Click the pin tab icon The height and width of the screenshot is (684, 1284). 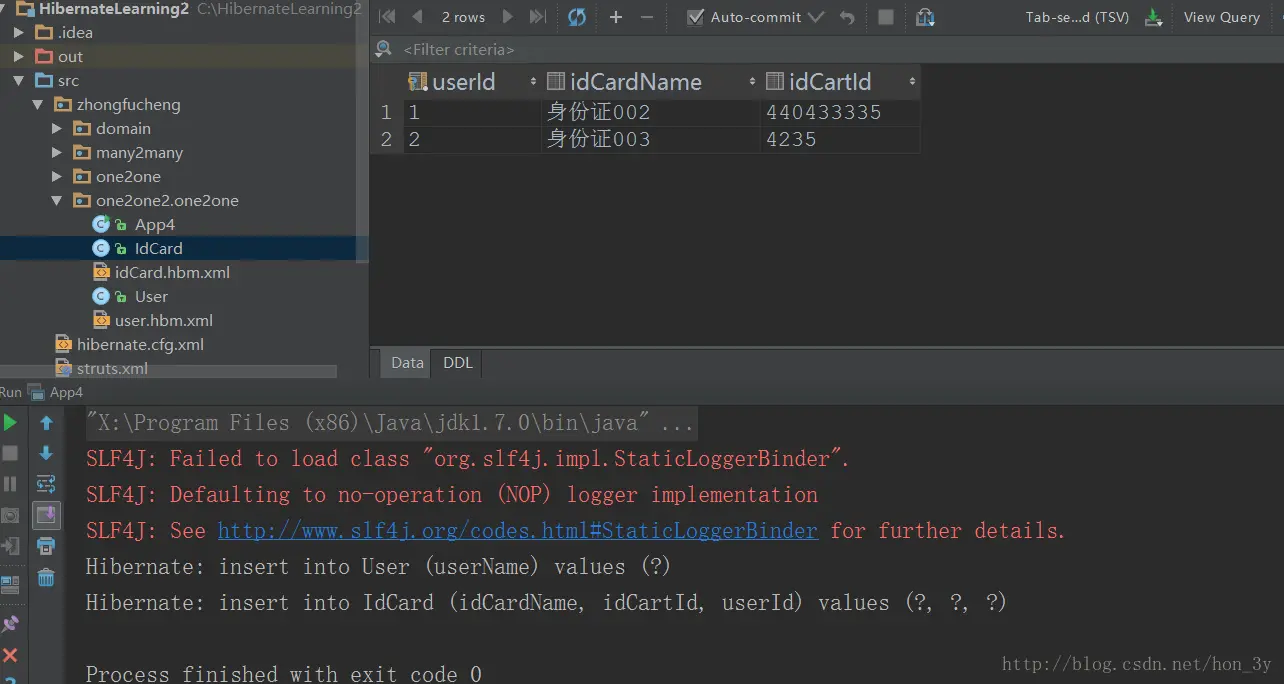pos(10,623)
